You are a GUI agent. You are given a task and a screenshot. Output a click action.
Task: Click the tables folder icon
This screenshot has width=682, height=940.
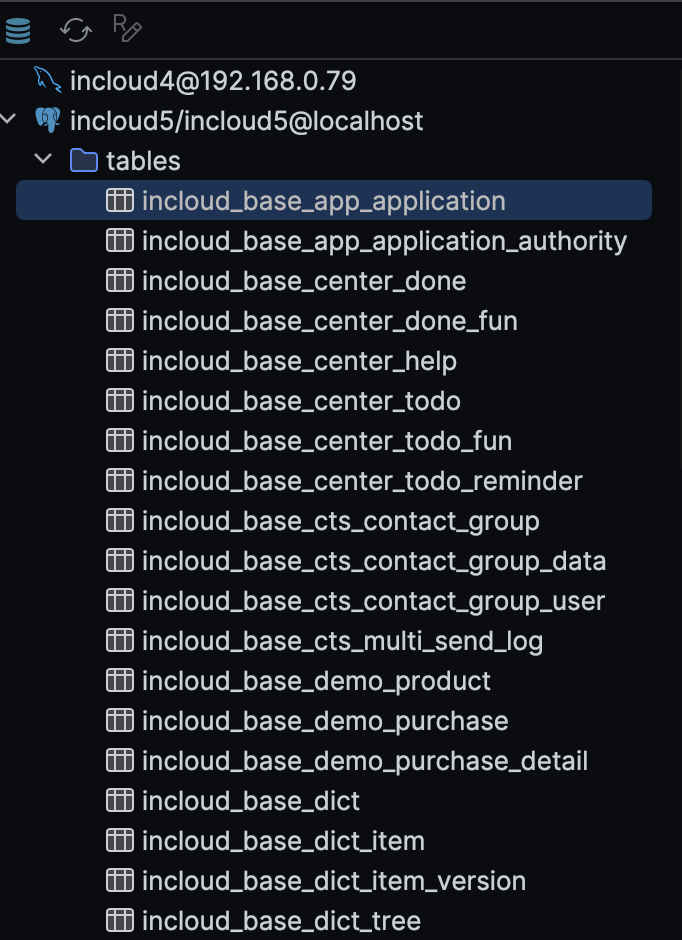pyautogui.click(x=84, y=161)
